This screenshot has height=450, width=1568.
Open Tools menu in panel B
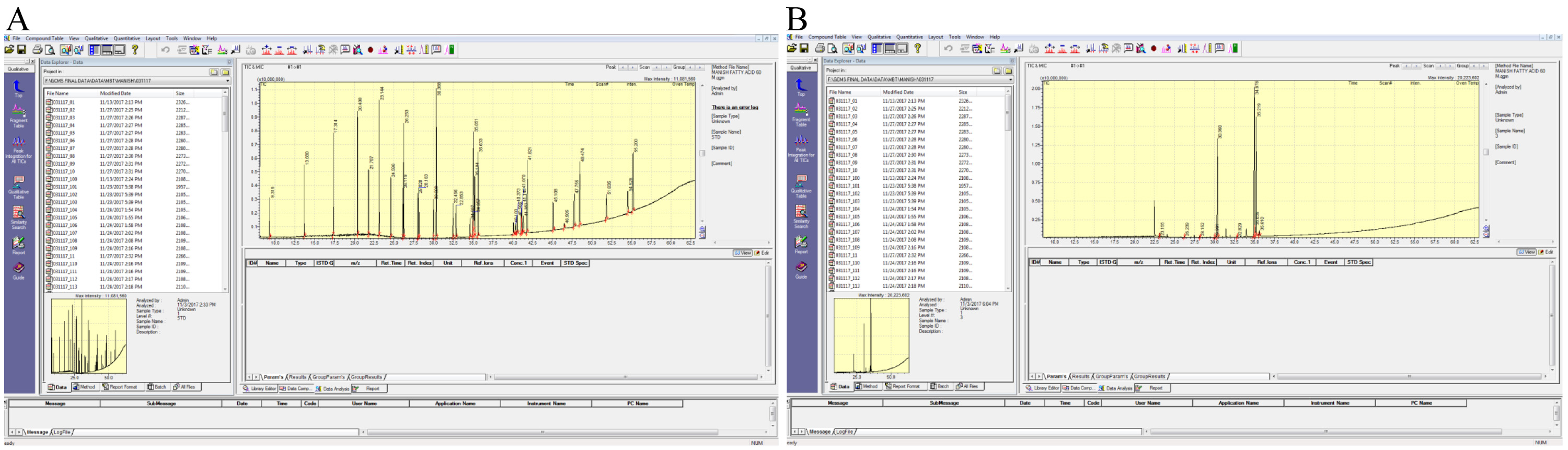pos(954,37)
